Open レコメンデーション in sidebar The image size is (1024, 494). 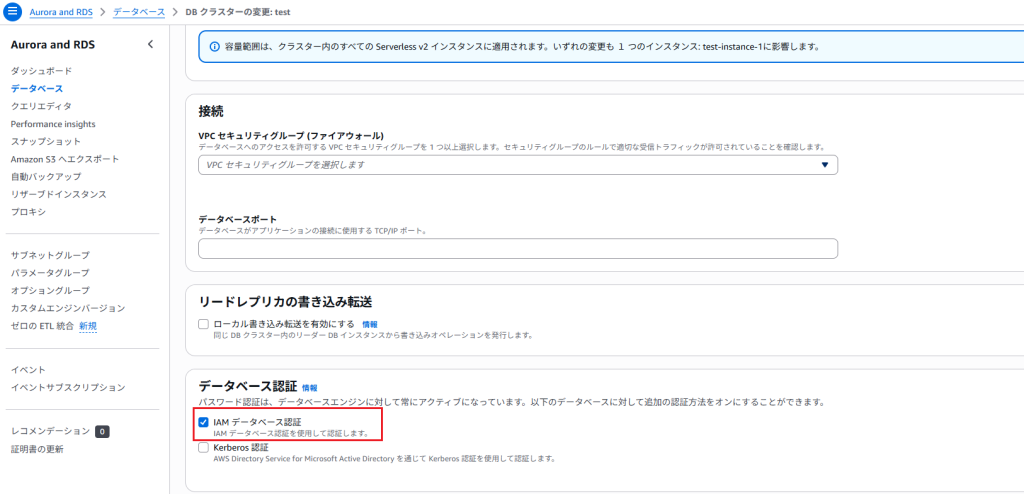click(50, 431)
